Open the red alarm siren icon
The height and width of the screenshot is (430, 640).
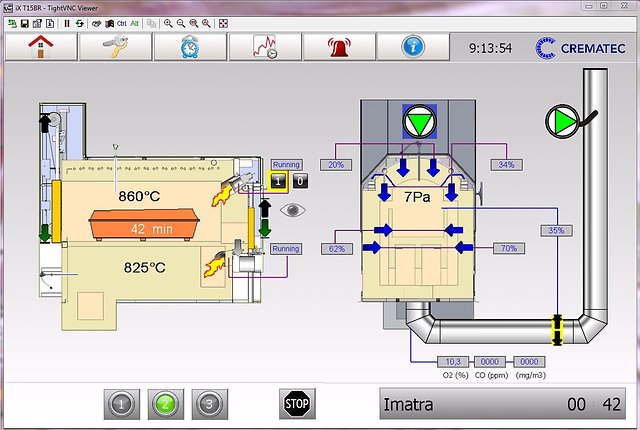[x=339, y=47]
